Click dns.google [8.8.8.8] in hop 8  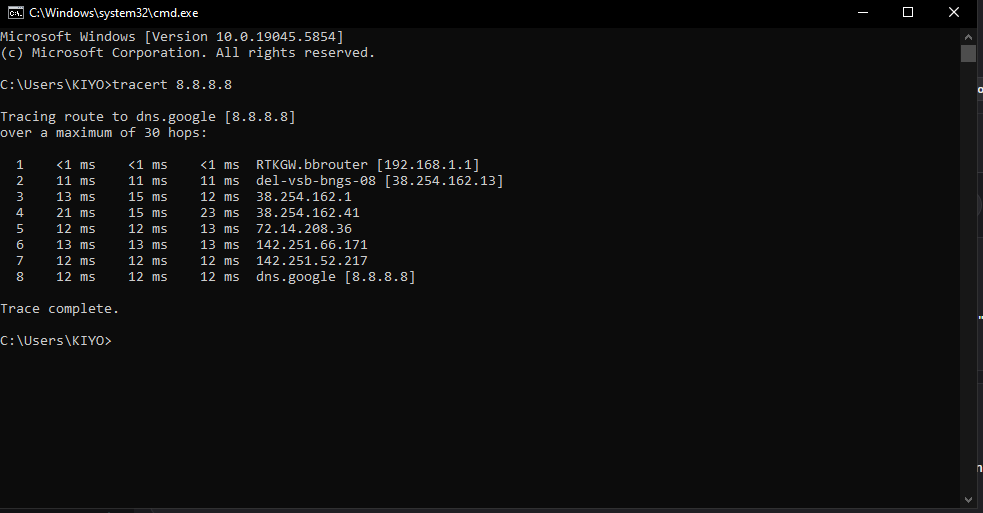coord(335,277)
